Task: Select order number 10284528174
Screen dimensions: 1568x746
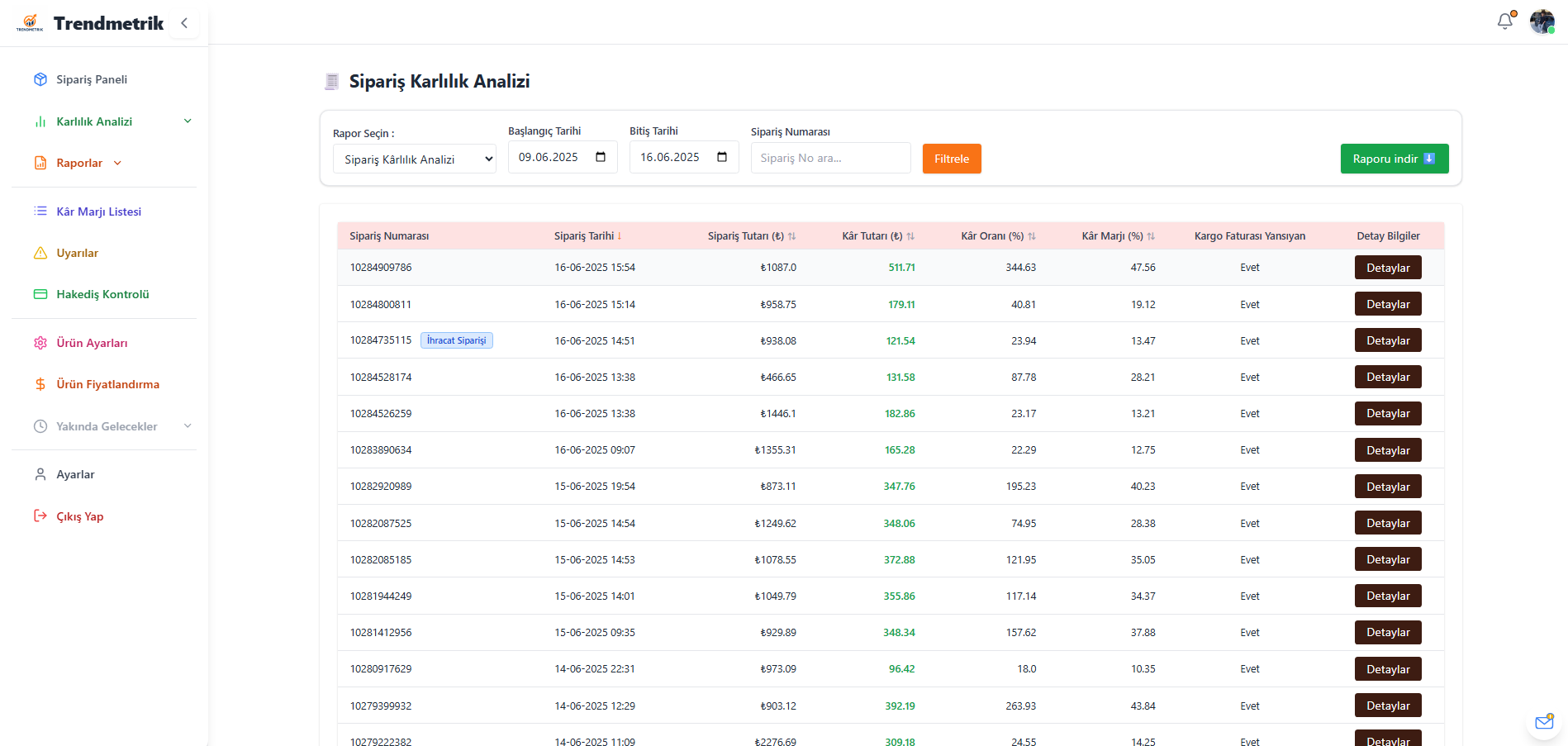Action: coord(381,378)
